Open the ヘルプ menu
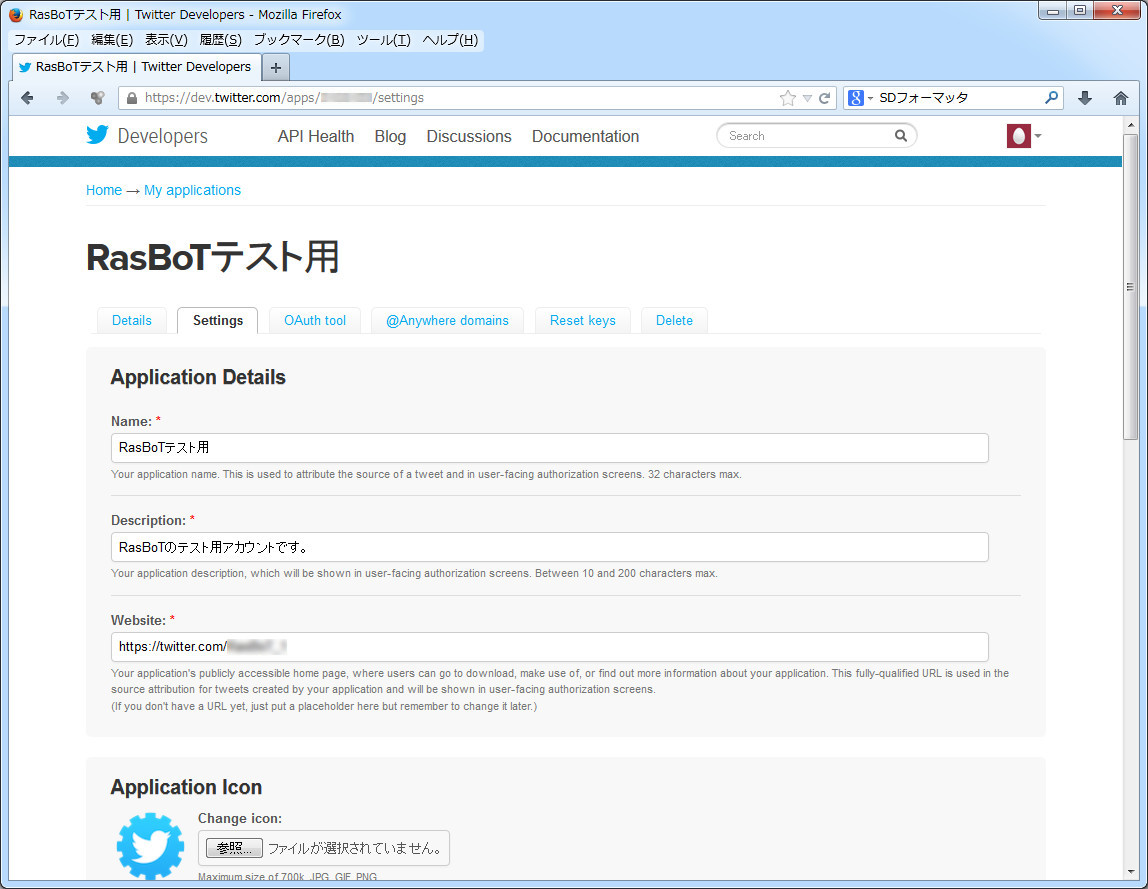This screenshot has height=889, width=1148. point(450,40)
